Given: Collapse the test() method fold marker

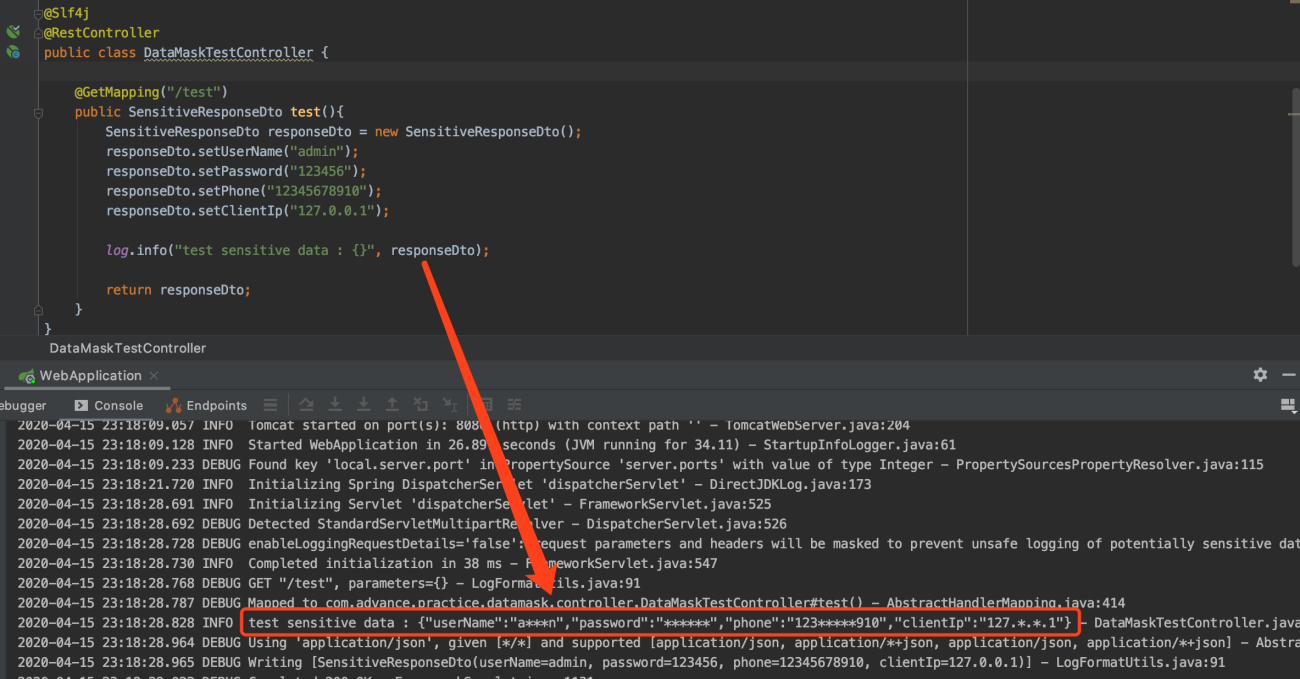Looking at the screenshot, I should click(x=38, y=112).
